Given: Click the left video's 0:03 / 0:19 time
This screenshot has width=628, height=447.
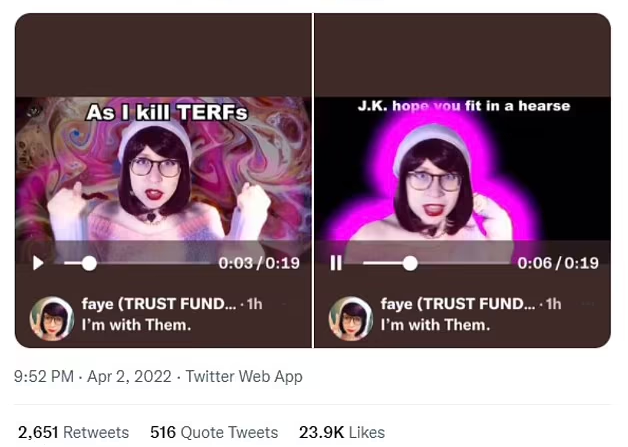Looking at the screenshot, I should click(259, 263).
